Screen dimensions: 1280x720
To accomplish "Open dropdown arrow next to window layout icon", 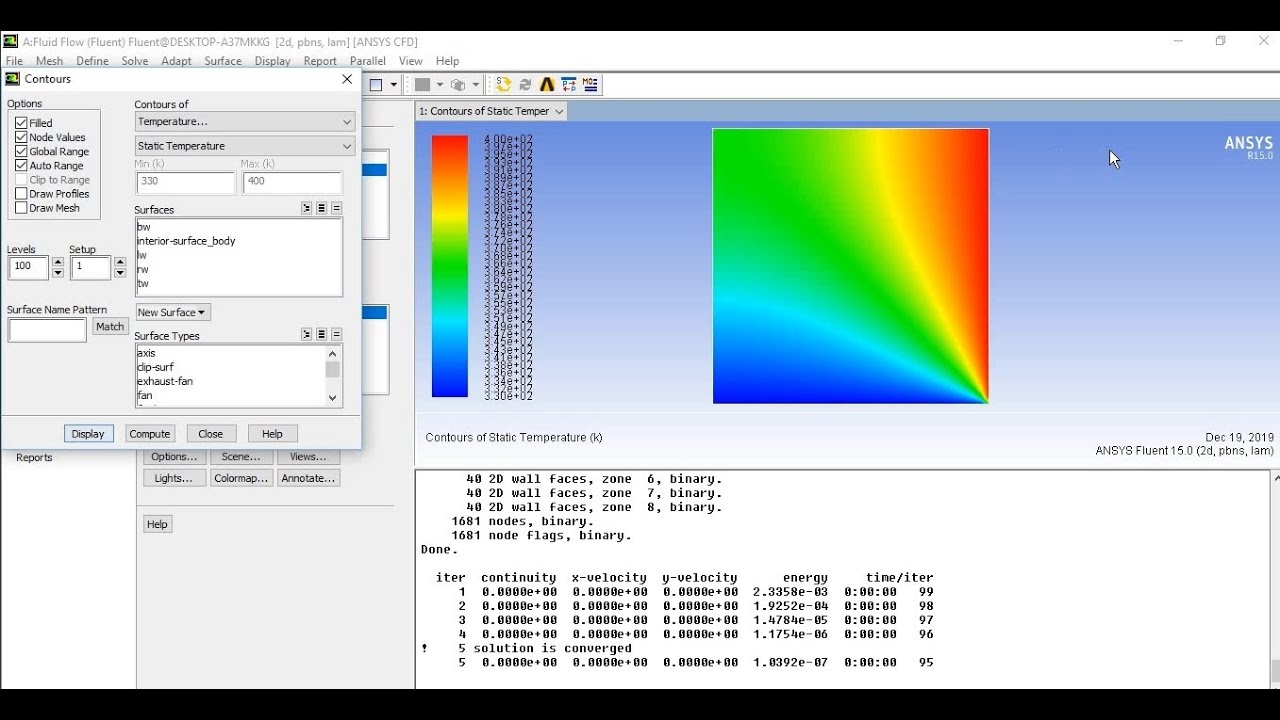I will point(394,85).
